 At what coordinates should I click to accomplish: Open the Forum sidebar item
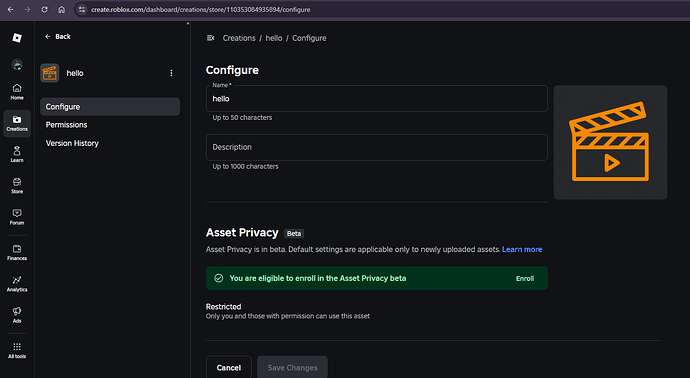[17, 217]
